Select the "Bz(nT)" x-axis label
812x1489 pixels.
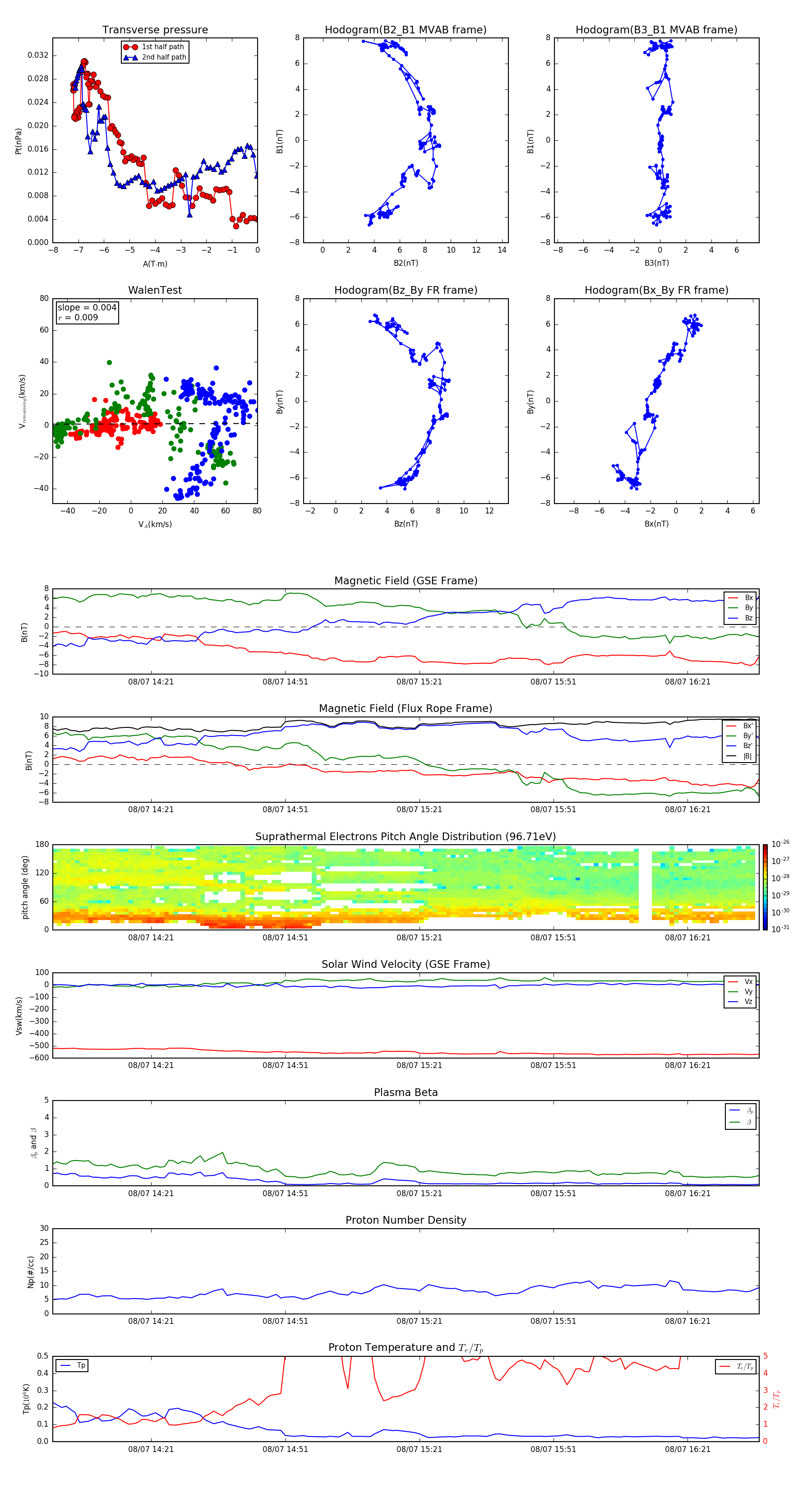(x=406, y=524)
